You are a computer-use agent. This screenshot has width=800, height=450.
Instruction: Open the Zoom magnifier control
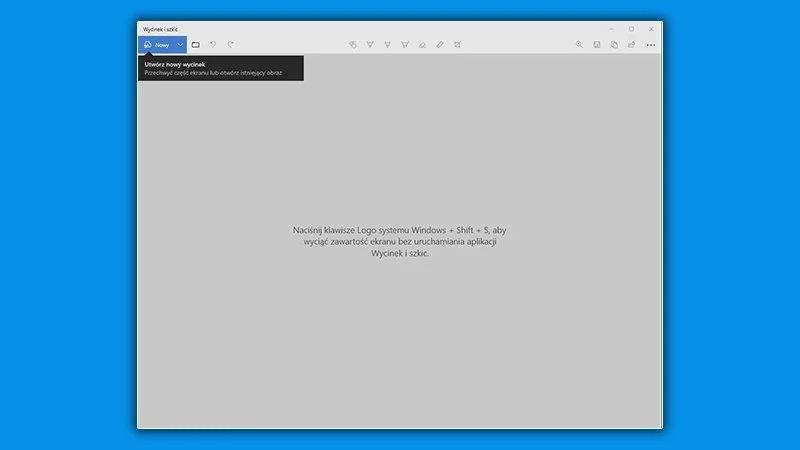579,45
